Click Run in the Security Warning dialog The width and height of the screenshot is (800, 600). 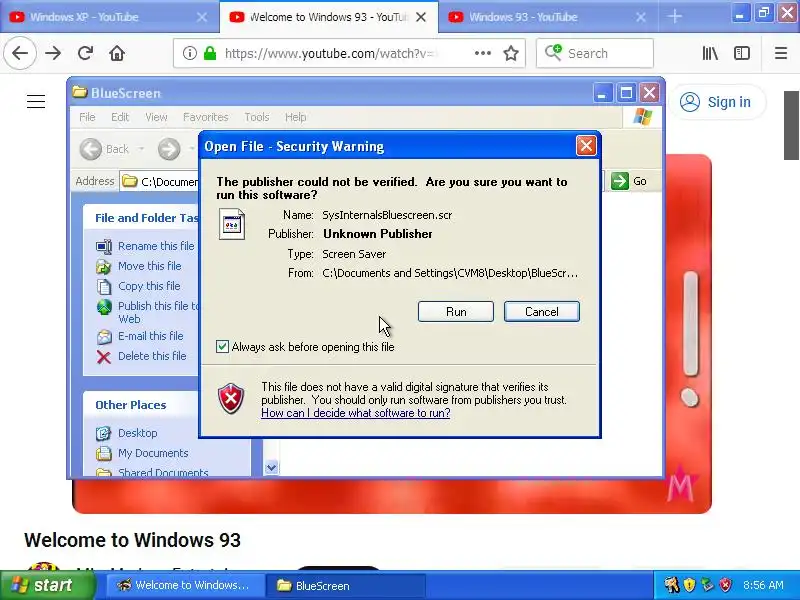click(456, 312)
